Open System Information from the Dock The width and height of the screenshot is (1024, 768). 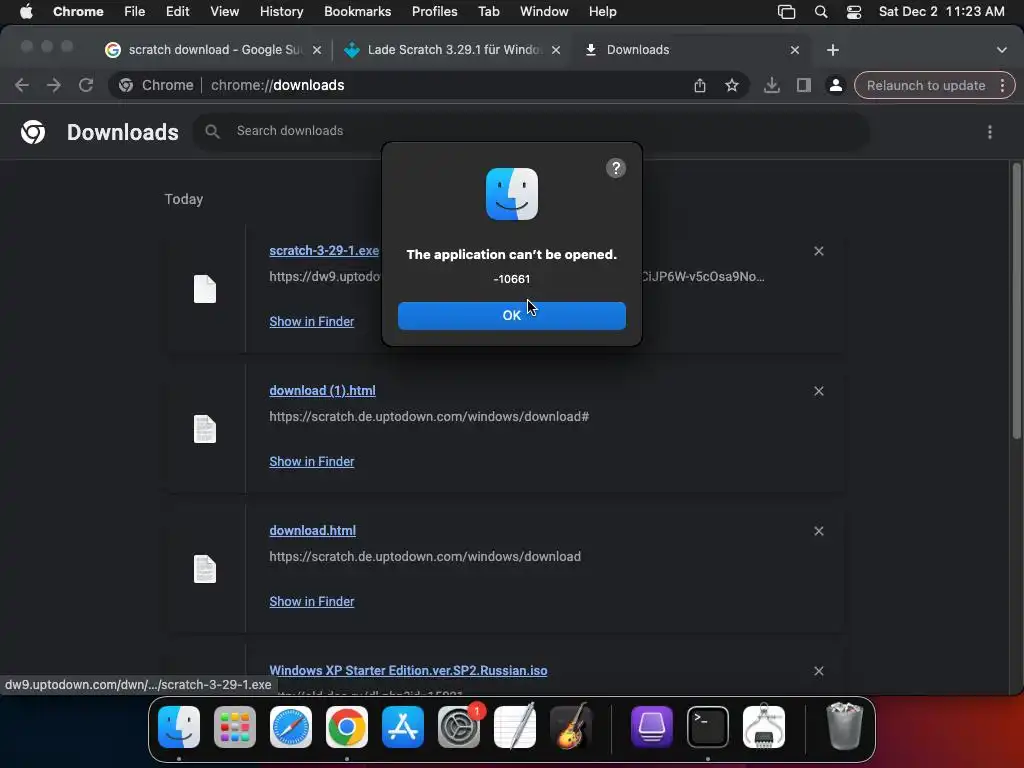pos(764,727)
